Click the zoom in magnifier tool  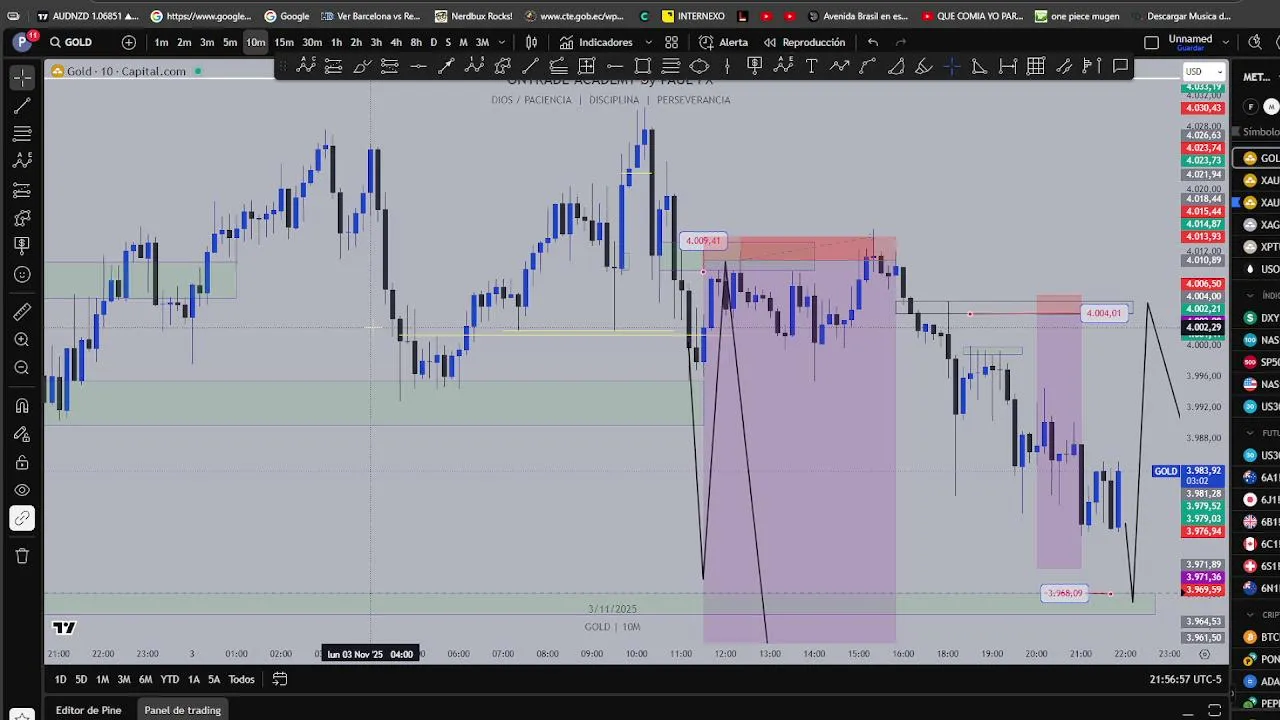(x=22, y=340)
